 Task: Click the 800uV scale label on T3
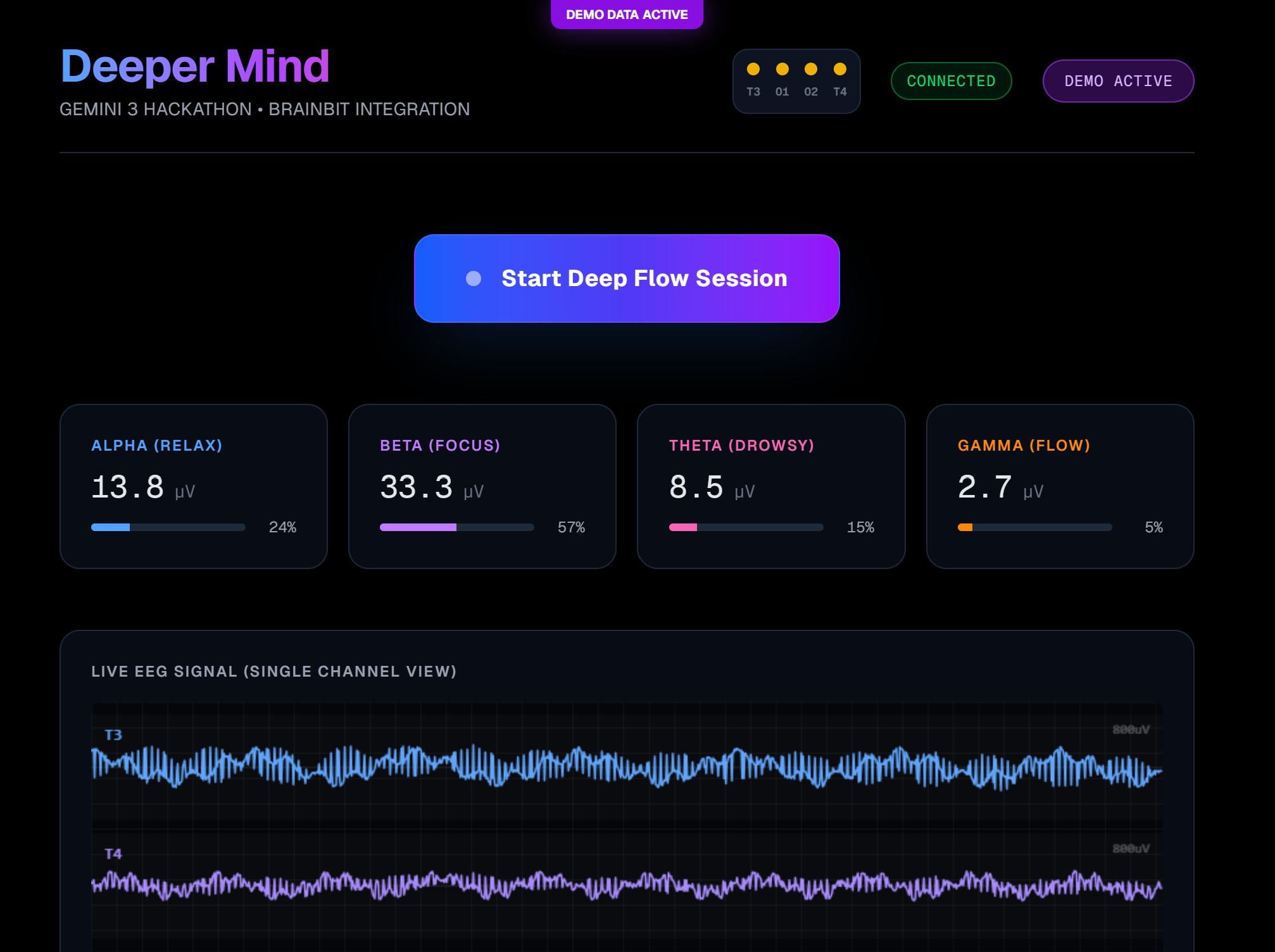[x=1131, y=730]
